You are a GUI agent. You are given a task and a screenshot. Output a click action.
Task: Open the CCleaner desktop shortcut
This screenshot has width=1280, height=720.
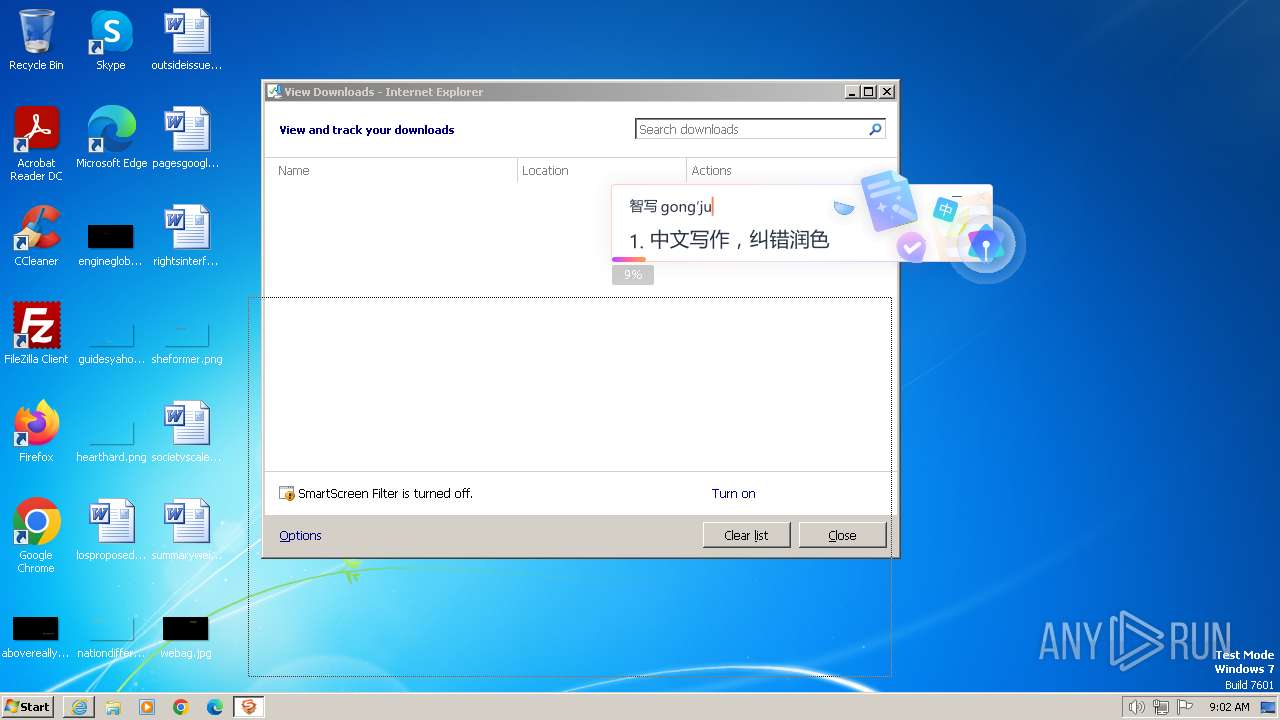pos(36,237)
